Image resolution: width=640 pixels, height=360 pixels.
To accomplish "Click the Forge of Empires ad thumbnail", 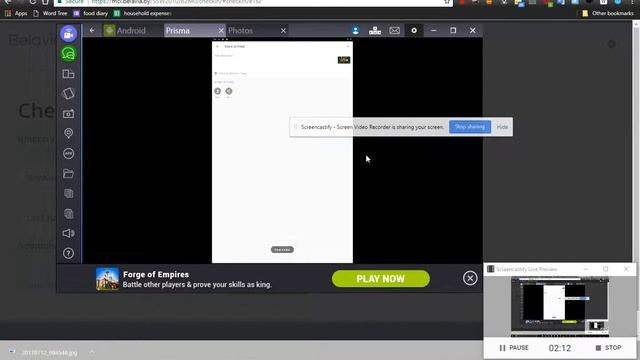I will [x=107, y=279].
